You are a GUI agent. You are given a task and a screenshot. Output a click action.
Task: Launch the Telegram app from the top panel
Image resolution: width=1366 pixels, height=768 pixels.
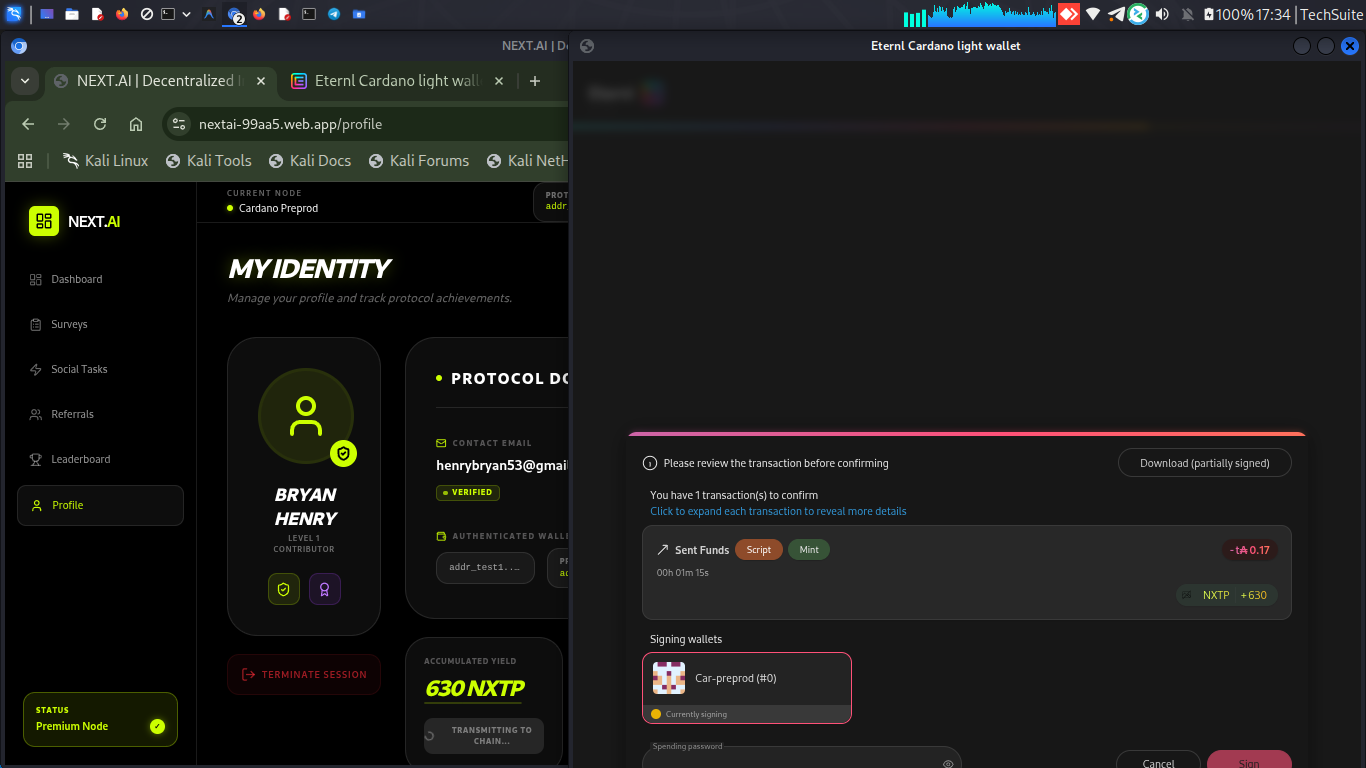coord(333,15)
